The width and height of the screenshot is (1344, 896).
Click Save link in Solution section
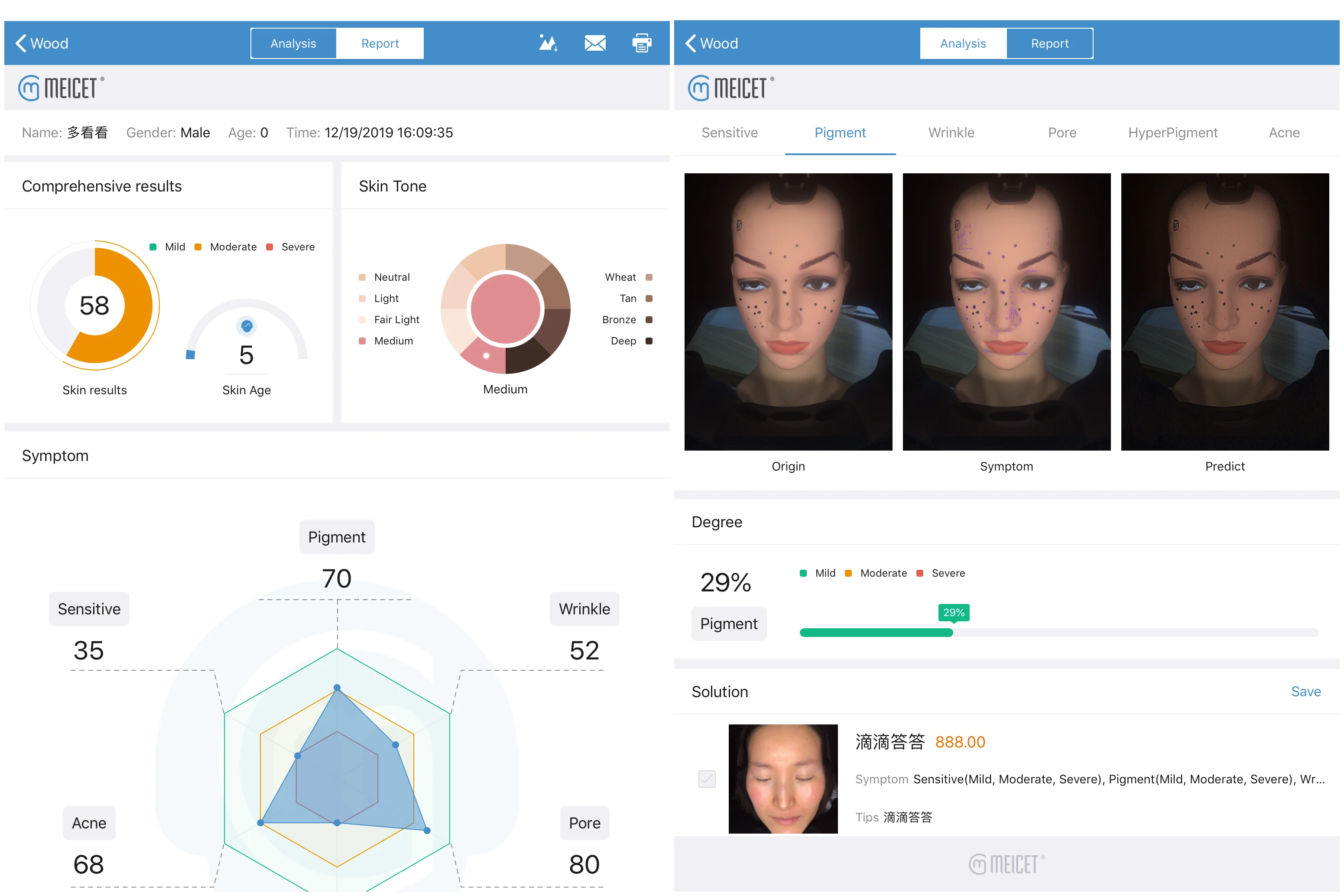[x=1306, y=691]
